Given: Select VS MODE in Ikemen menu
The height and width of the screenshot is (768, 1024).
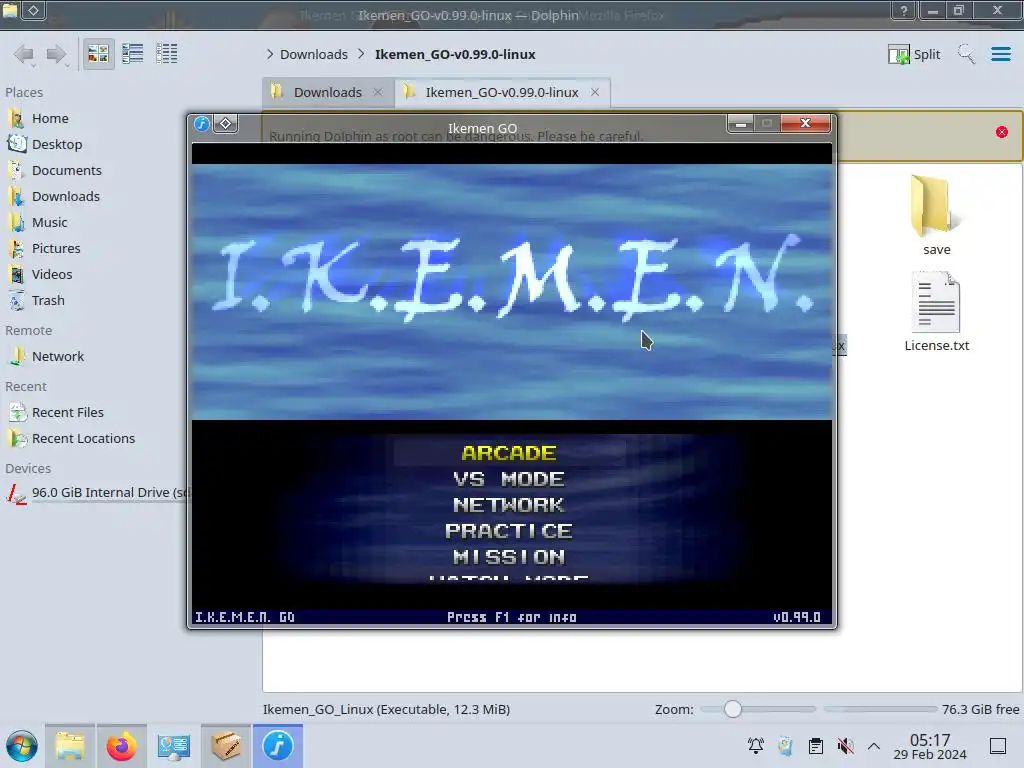Looking at the screenshot, I should 509,479.
